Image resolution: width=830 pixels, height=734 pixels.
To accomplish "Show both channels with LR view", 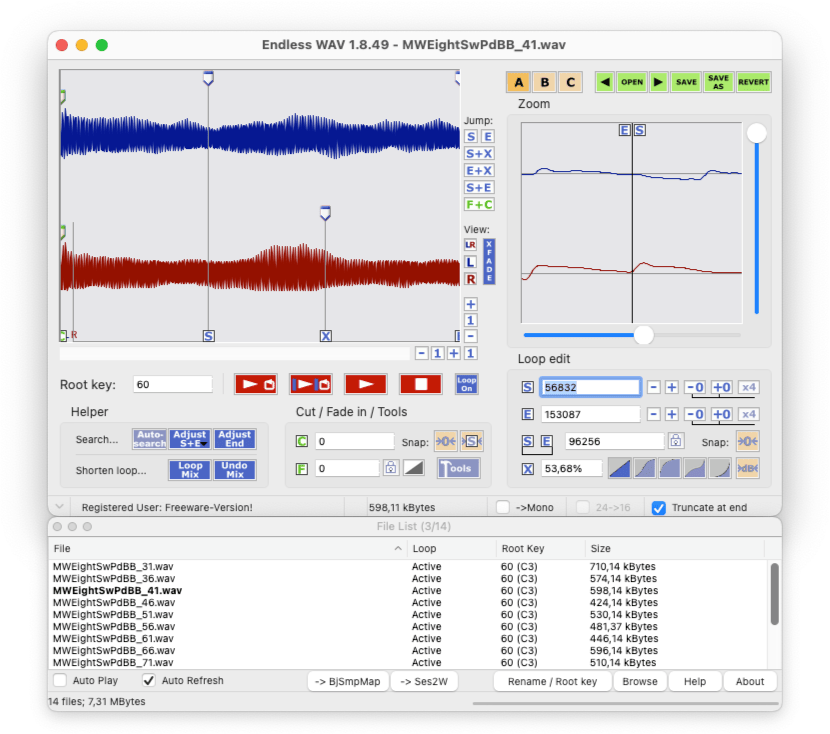I will tap(470, 245).
